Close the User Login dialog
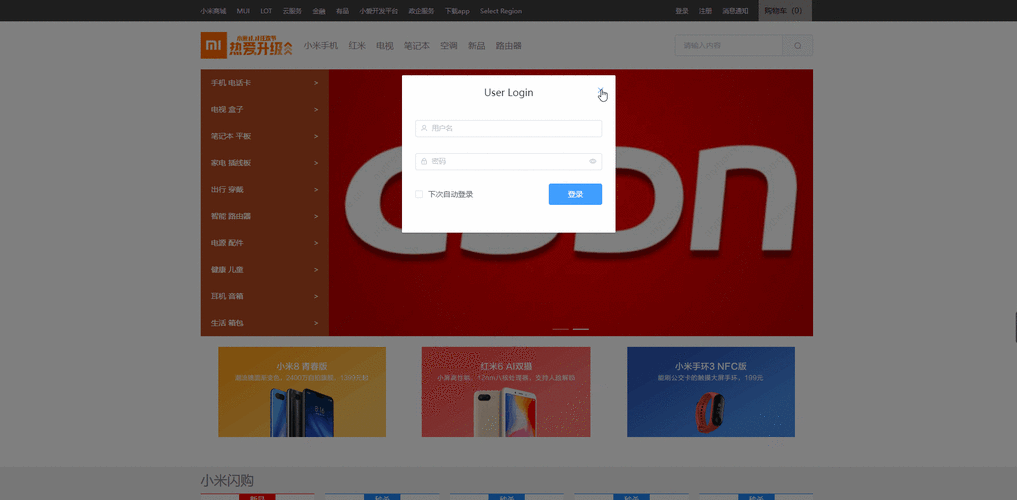Screen dimensions: 1017x500 [x=601, y=91]
